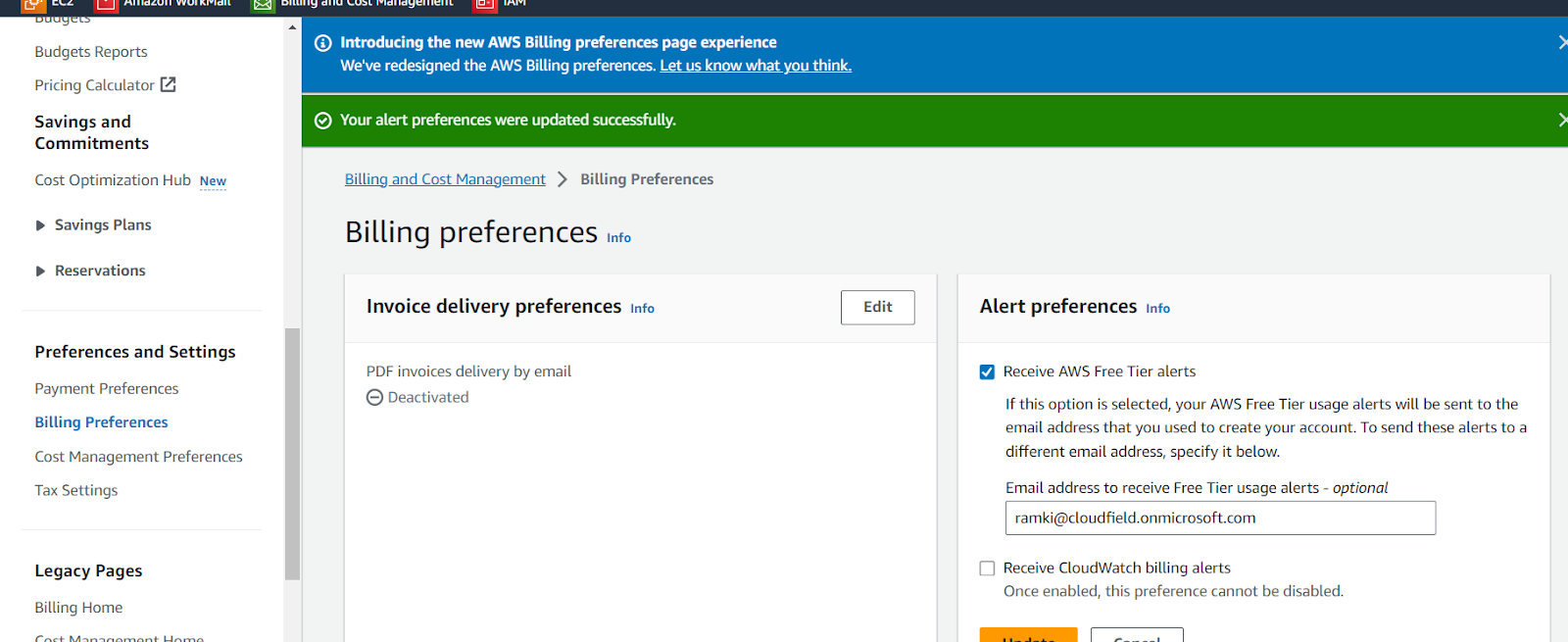1568x642 pixels.
Task: Click the Savings and Commitments heading
Action: coord(91,132)
